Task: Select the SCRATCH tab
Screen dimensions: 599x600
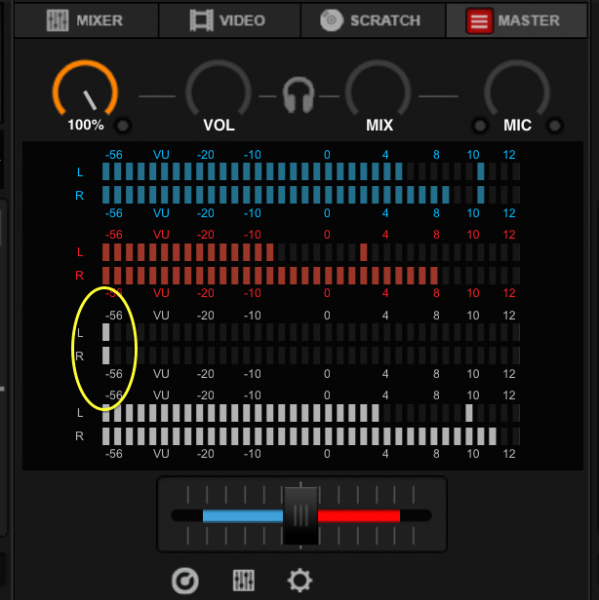Action: pos(373,21)
